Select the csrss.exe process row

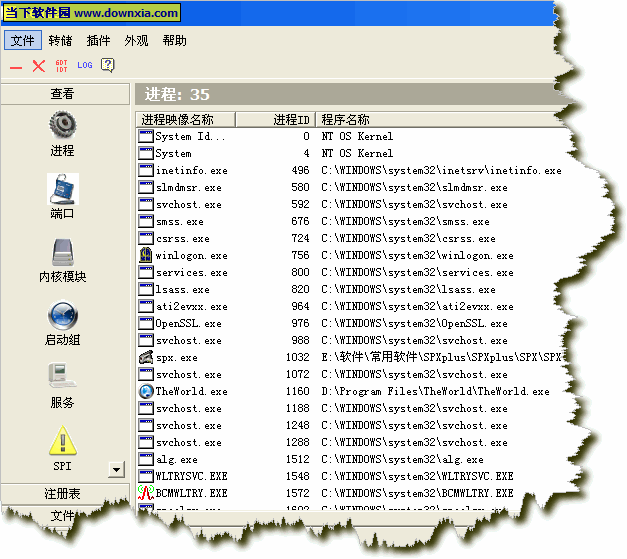coord(350,238)
